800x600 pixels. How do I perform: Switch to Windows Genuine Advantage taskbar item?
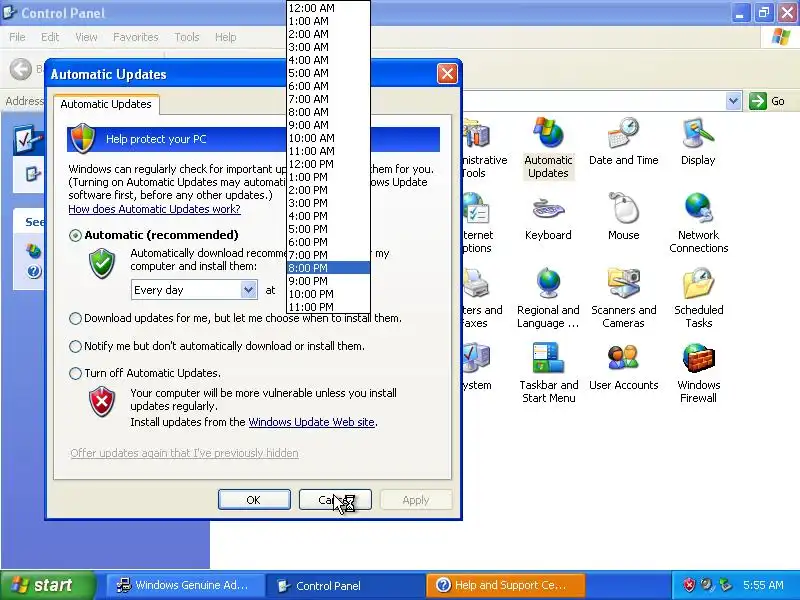184,585
